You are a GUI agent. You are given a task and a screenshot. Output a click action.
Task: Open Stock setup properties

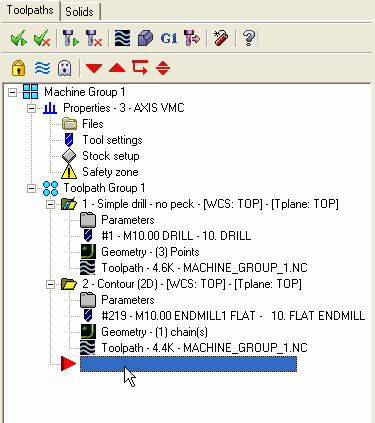tap(111, 156)
